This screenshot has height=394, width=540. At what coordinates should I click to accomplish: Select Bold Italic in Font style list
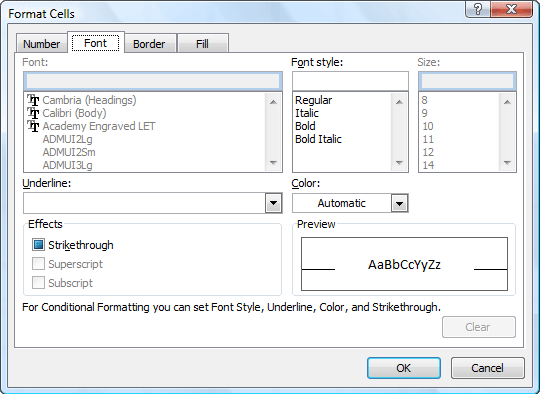pyautogui.click(x=318, y=139)
